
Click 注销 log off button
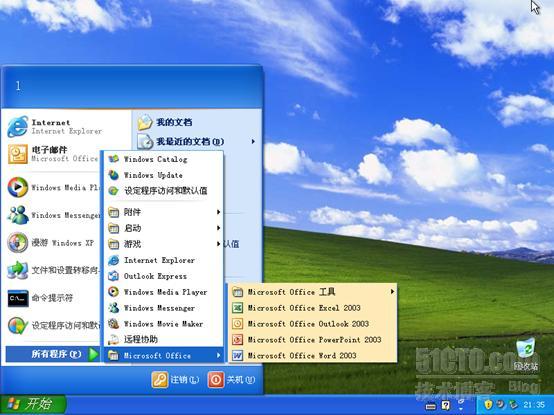coord(176,380)
